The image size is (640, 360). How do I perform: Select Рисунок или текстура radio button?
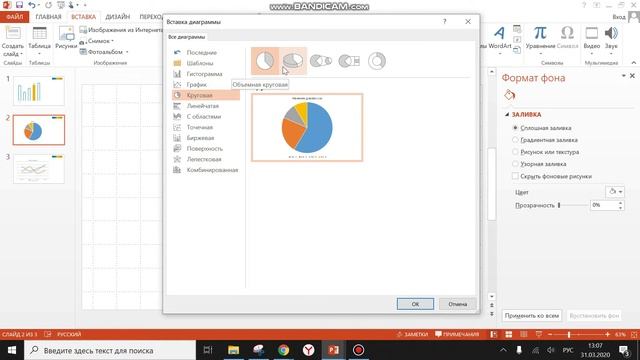(515, 152)
